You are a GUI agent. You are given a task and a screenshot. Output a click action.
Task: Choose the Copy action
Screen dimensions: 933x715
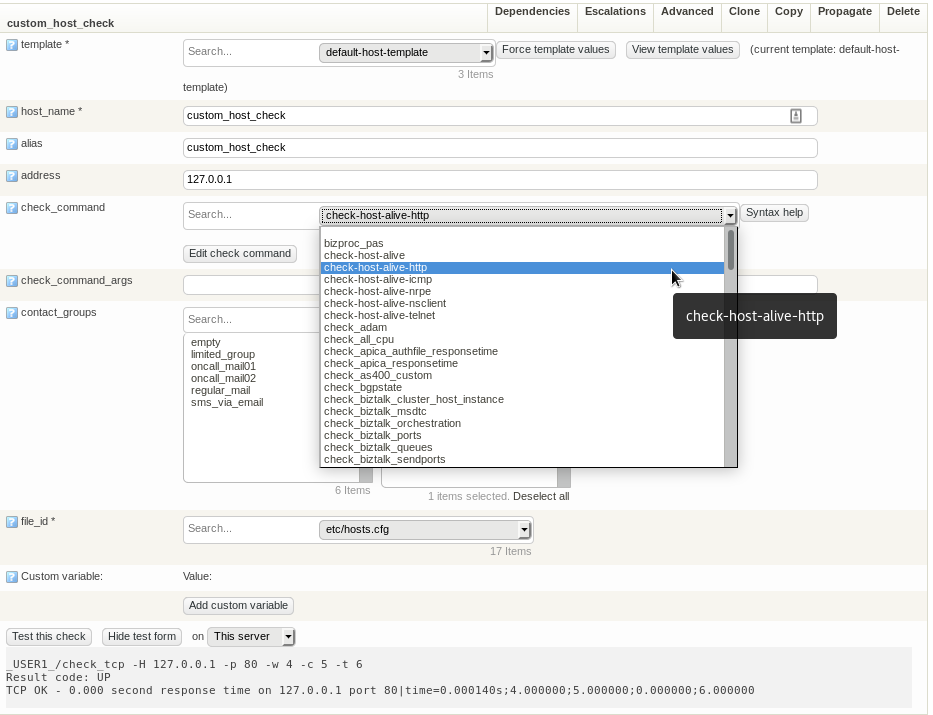coord(789,11)
